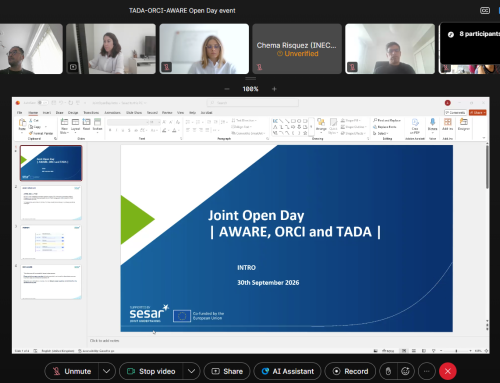Click the text highlight color button
The image size is (500, 383).
coord(164,130)
